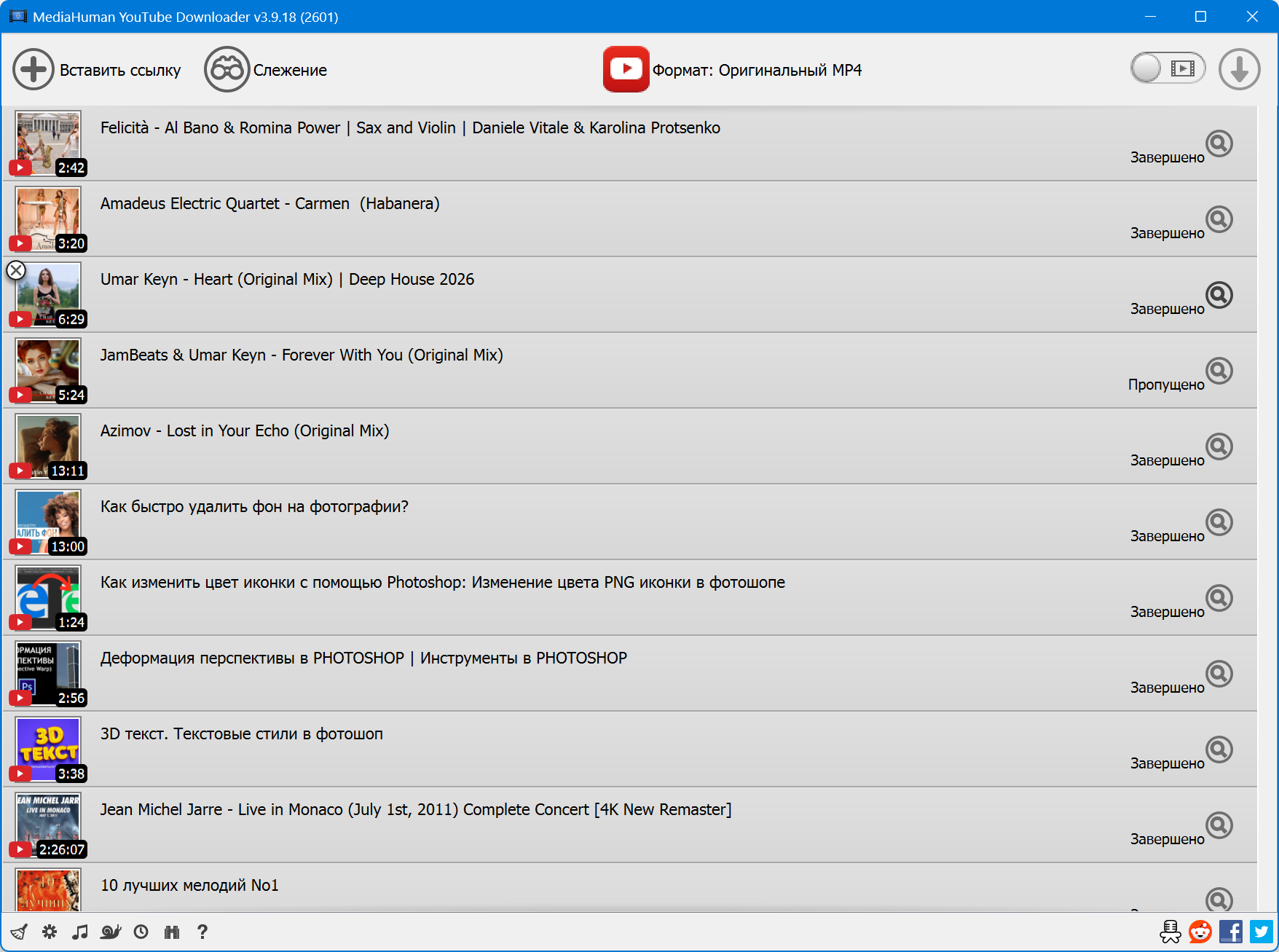1279x952 pixels.
Task: Select the Amadeus Electric Quartet thumbnail
Action: point(48,217)
